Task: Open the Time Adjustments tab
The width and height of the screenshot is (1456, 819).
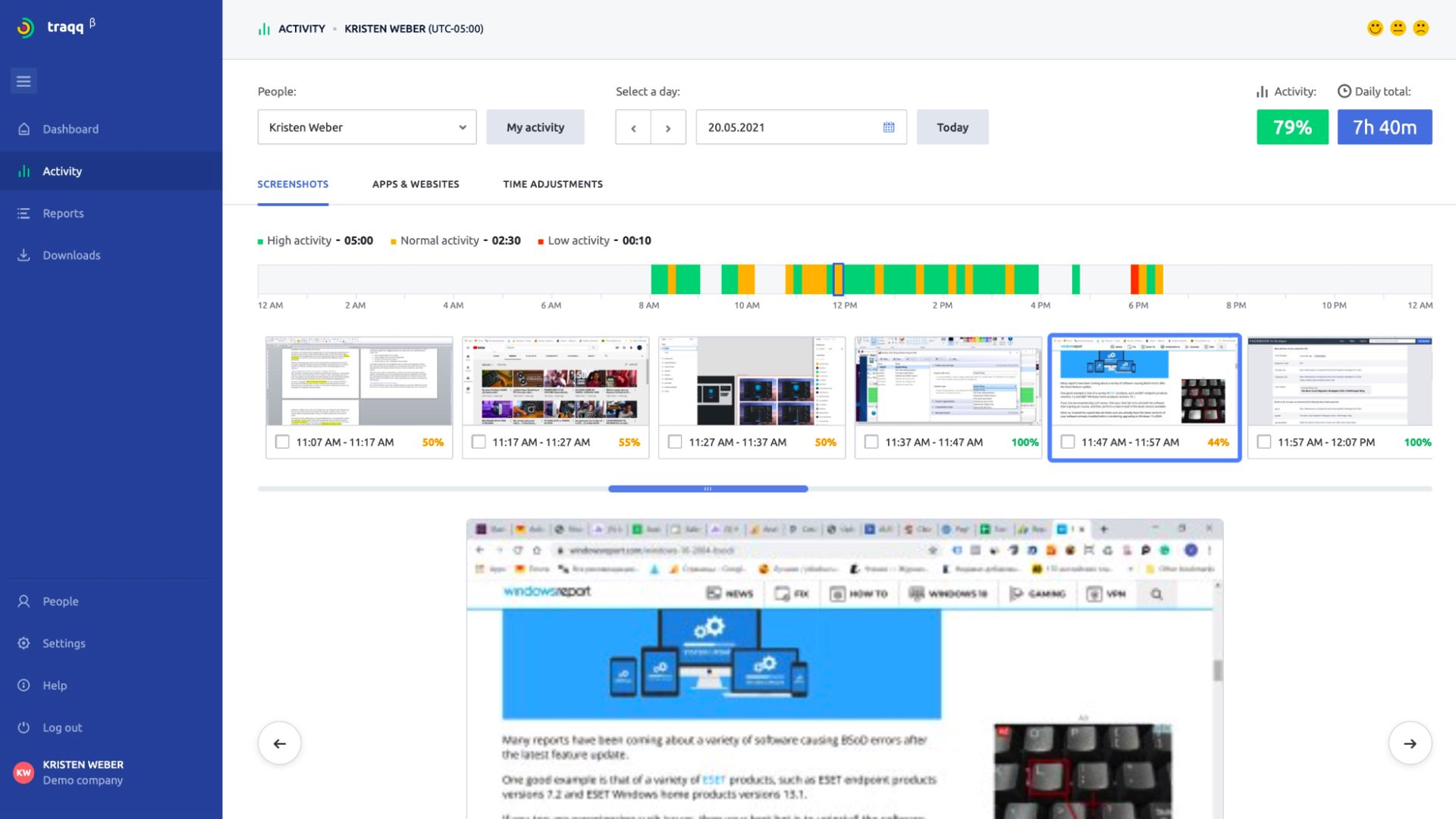Action: [552, 184]
